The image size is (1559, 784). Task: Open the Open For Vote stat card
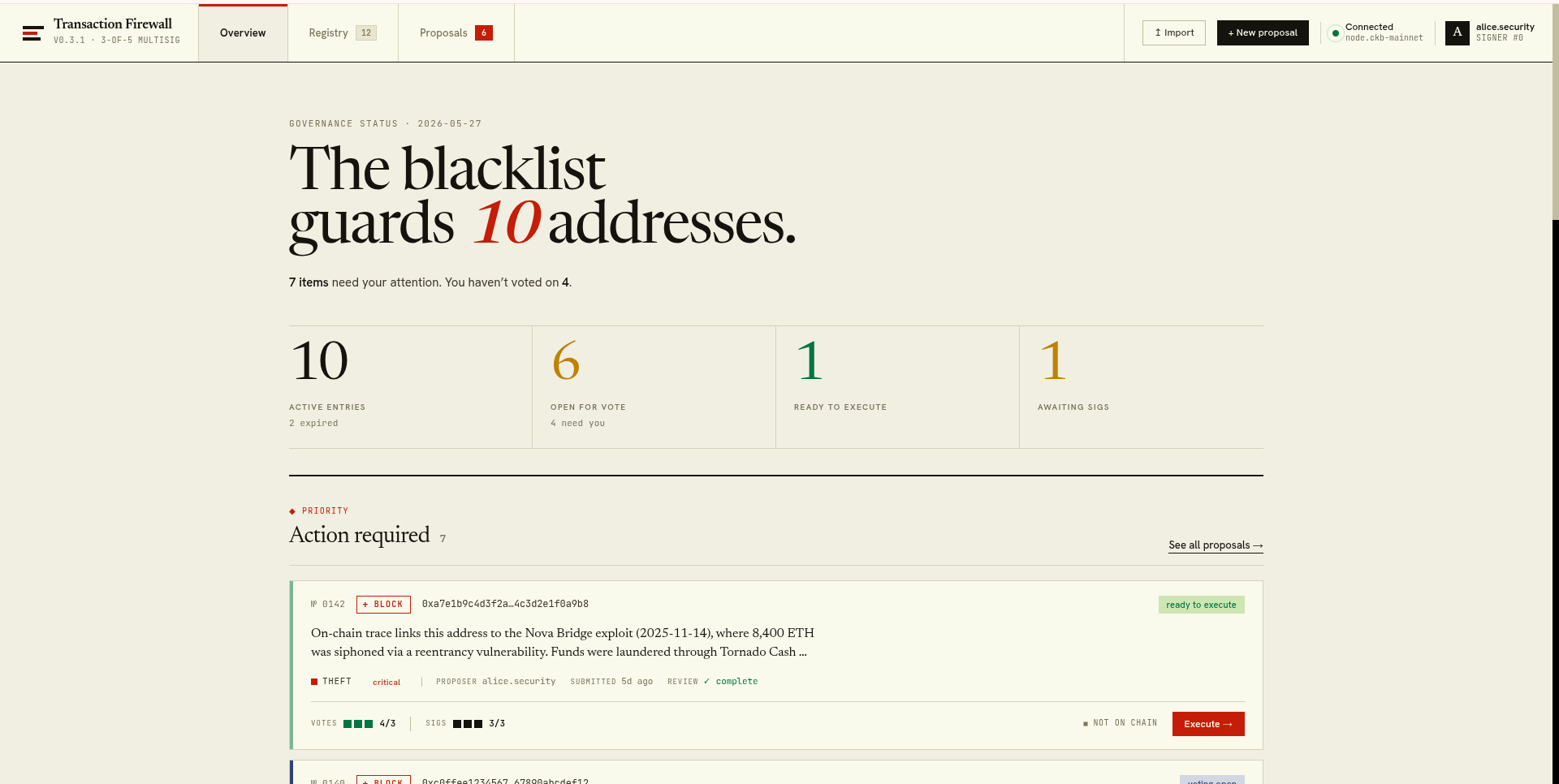(654, 387)
